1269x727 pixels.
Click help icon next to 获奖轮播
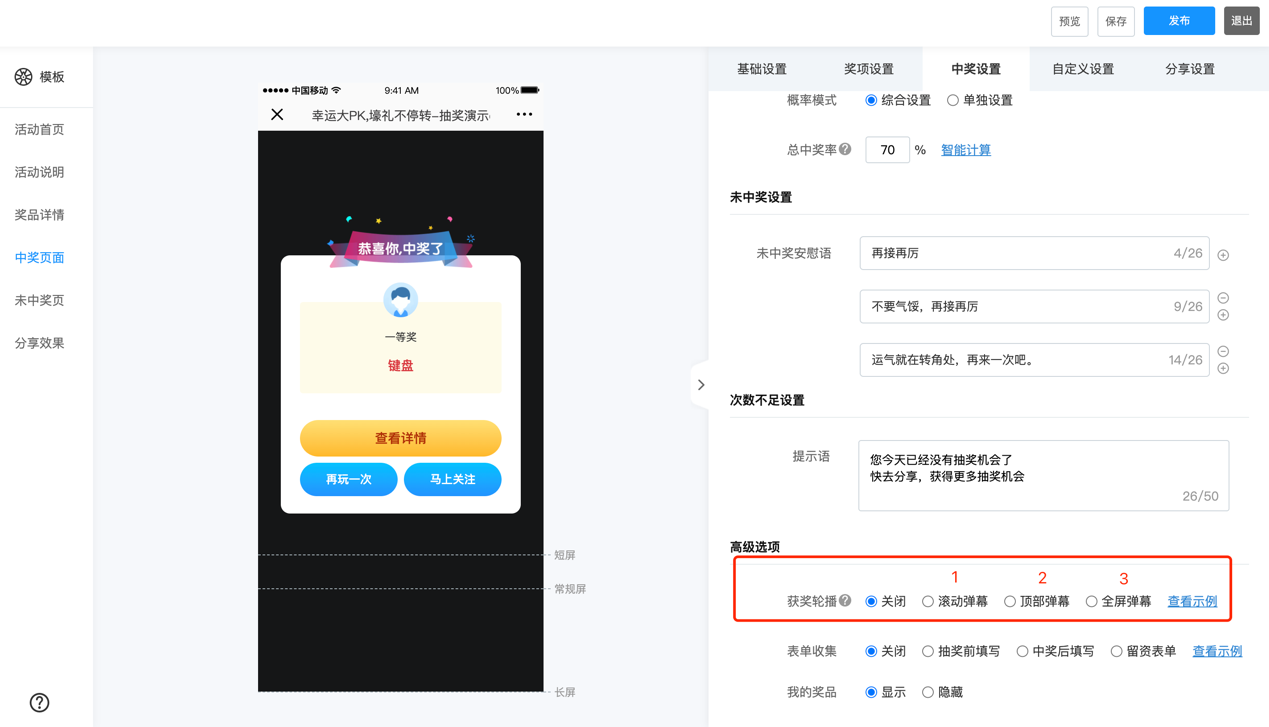[846, 601]
